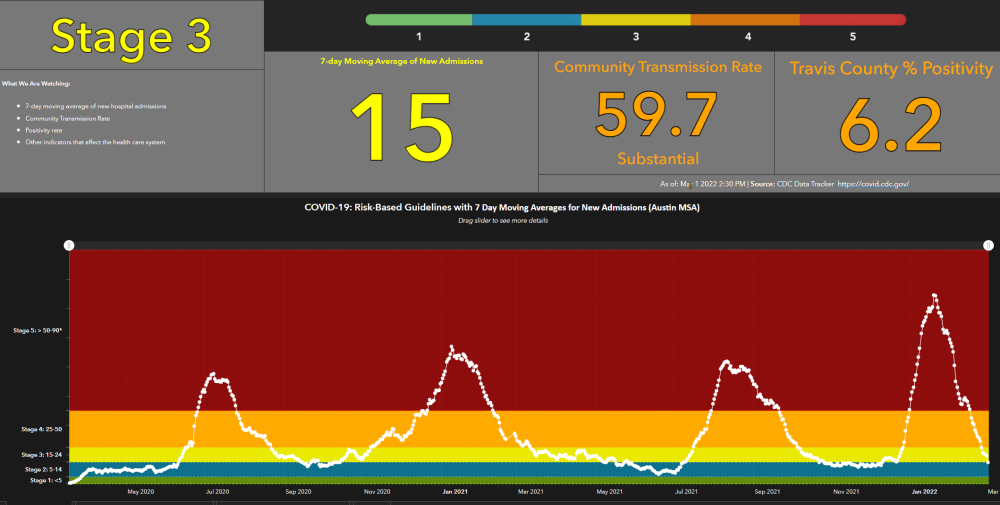Viewport: 1000px width, 505px height.
Task: Select the blue stage 2 segment of risk bar
Action: coord(526,19)
